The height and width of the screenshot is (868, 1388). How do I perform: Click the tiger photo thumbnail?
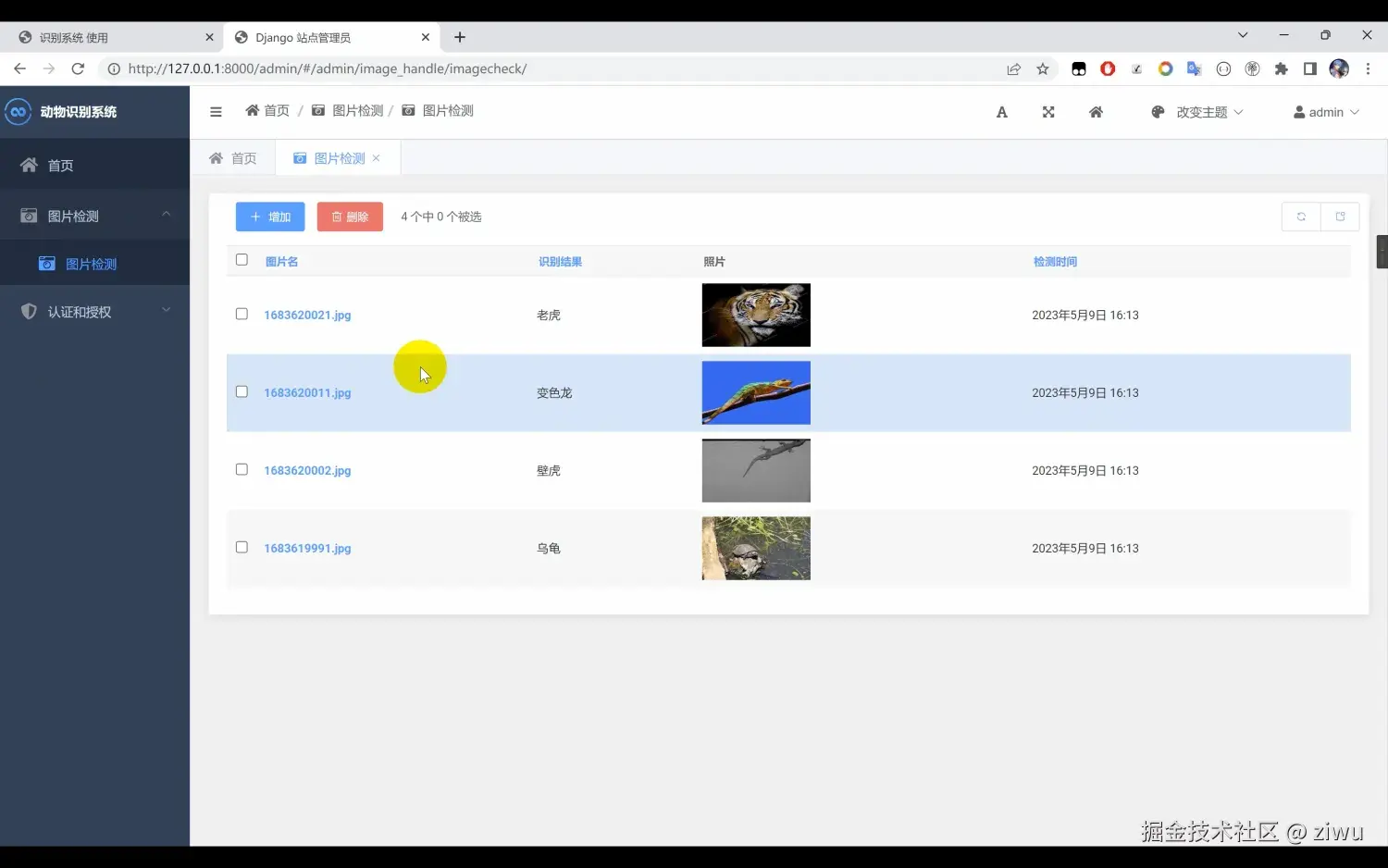tap(756, 315)
